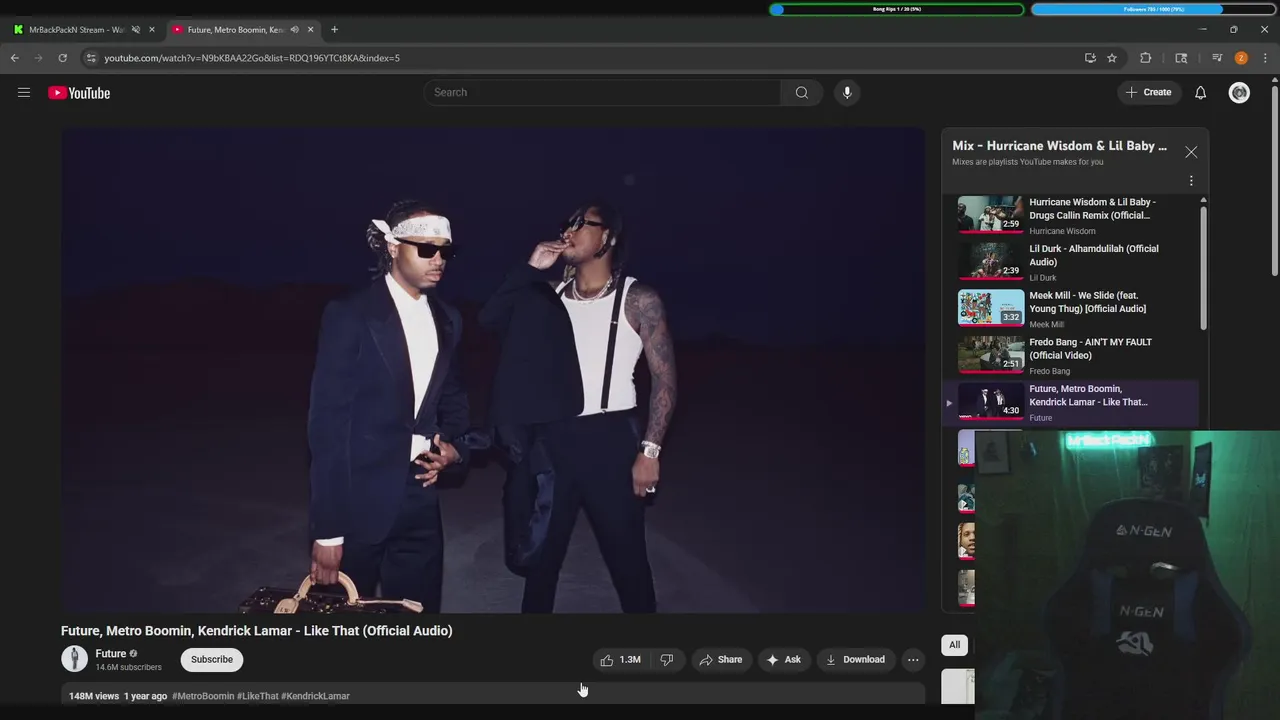Subscribe to the Future channel
The height and width of the screenshot is (720, 1280).
click(212, 660)
